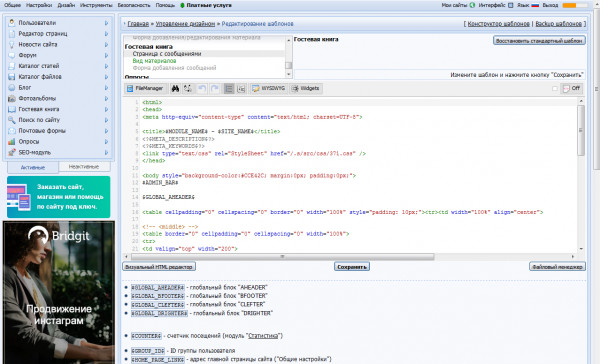Expand the Новости сайта submenu arrow

coord(106,44)
